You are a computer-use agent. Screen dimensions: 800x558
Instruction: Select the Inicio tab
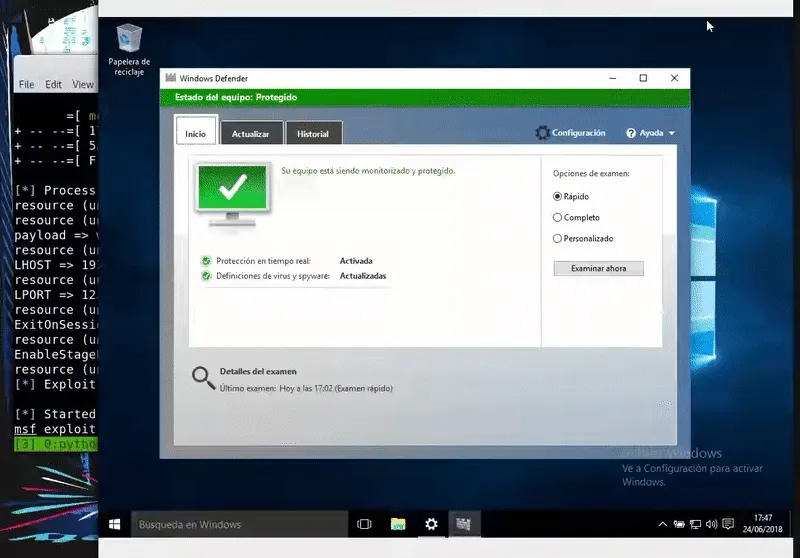pos(195,133)
